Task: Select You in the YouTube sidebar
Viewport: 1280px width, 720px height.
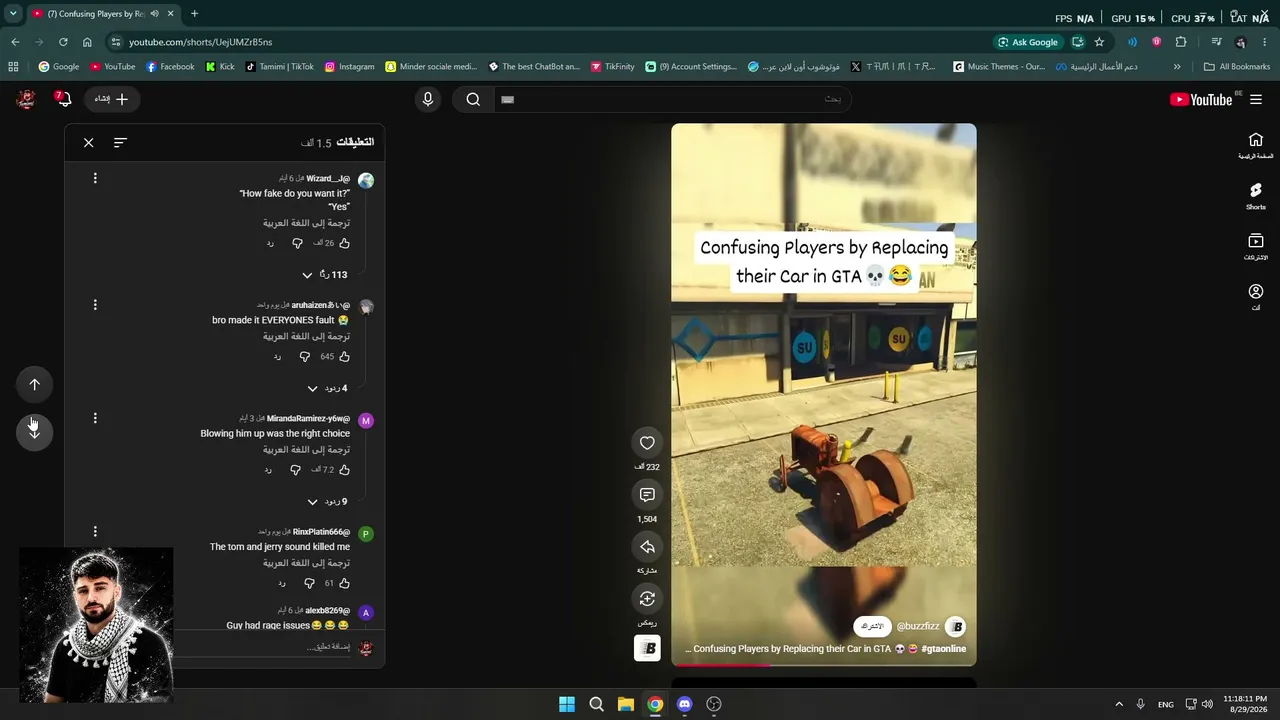Action: click(1256, 297)
